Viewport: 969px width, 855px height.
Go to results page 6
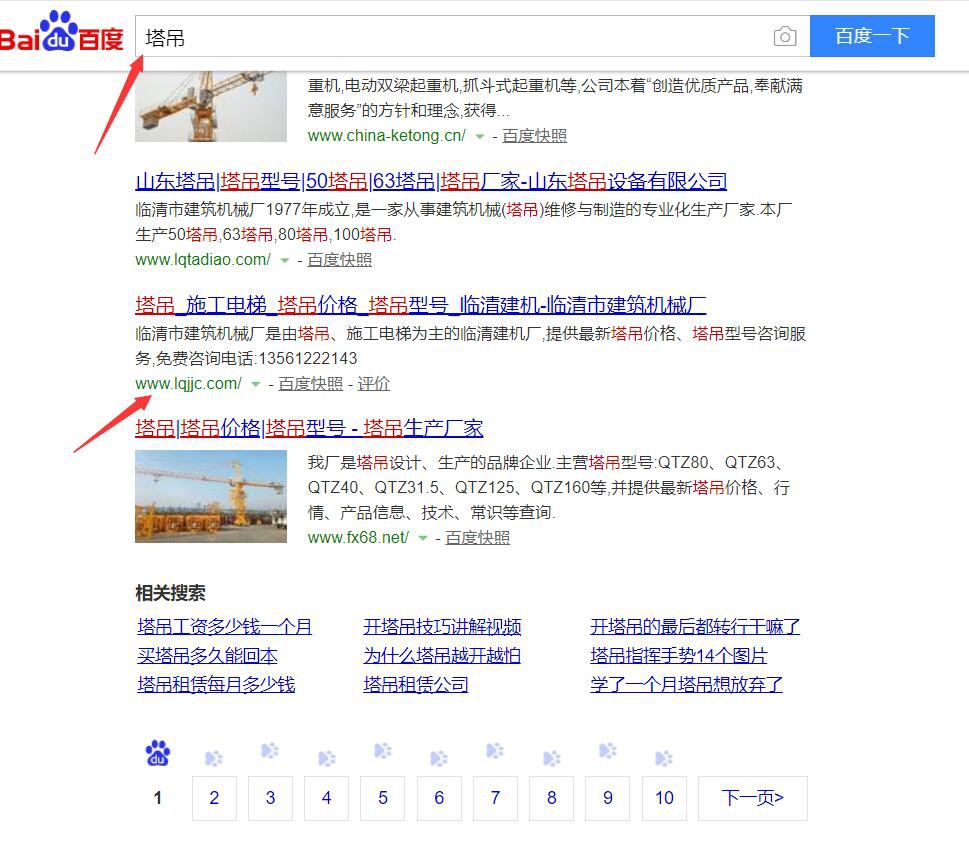[x=439, y=798]
